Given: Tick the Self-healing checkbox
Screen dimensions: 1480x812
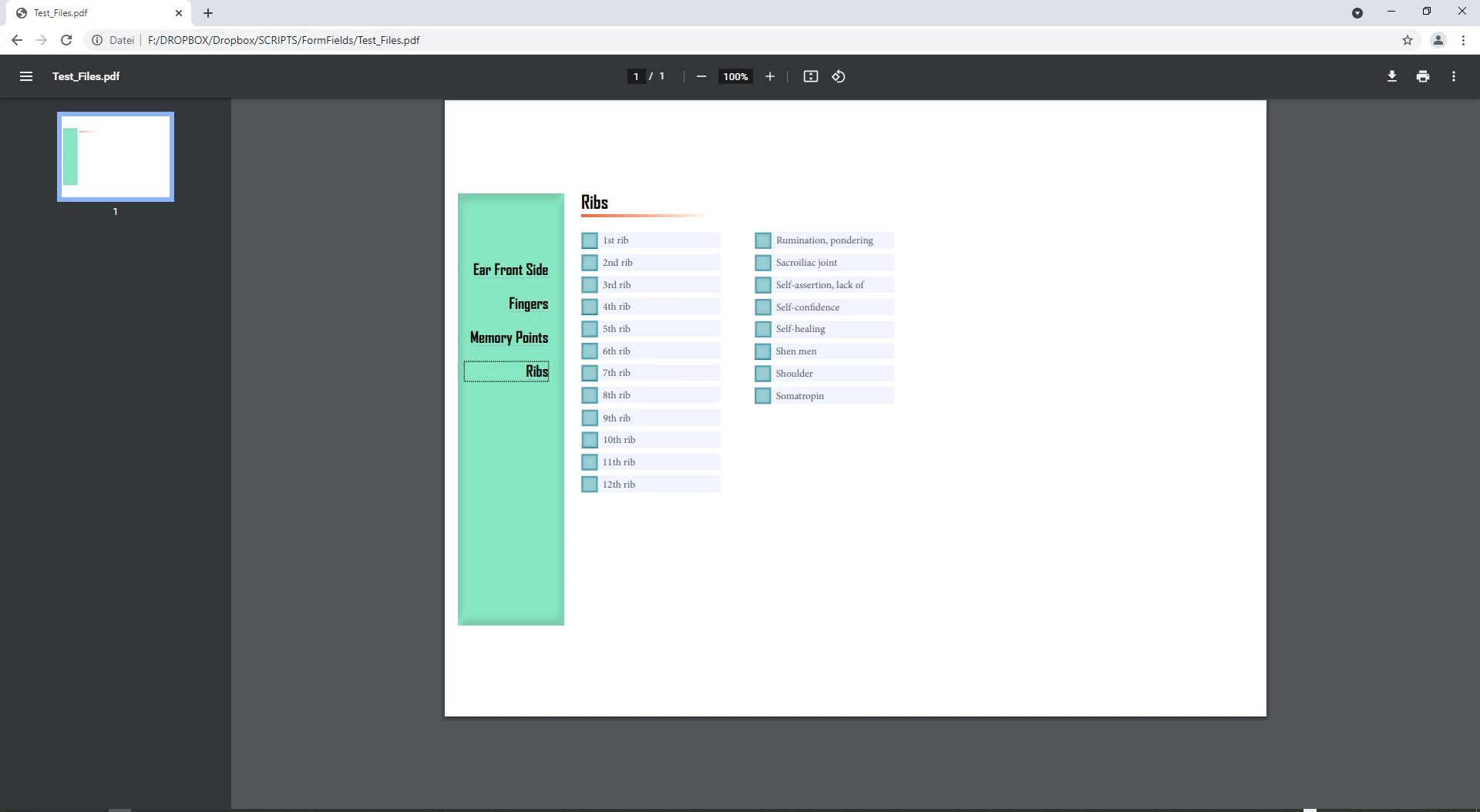Looking at the screenshot, I should point(763,329).
